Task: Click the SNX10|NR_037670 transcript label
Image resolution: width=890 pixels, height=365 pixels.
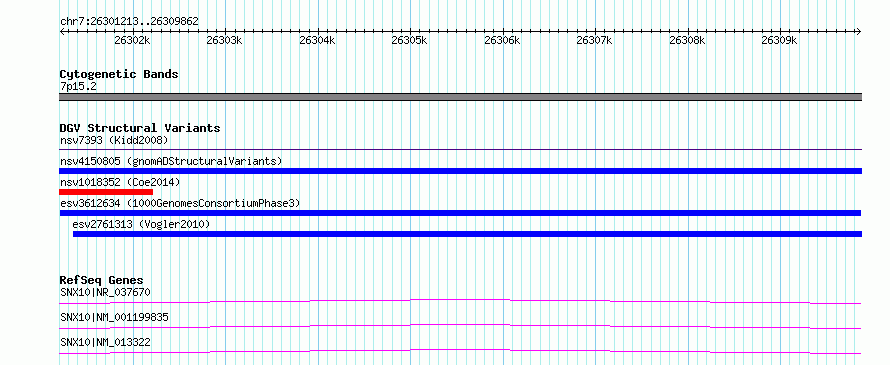Action: coord(106,293)
